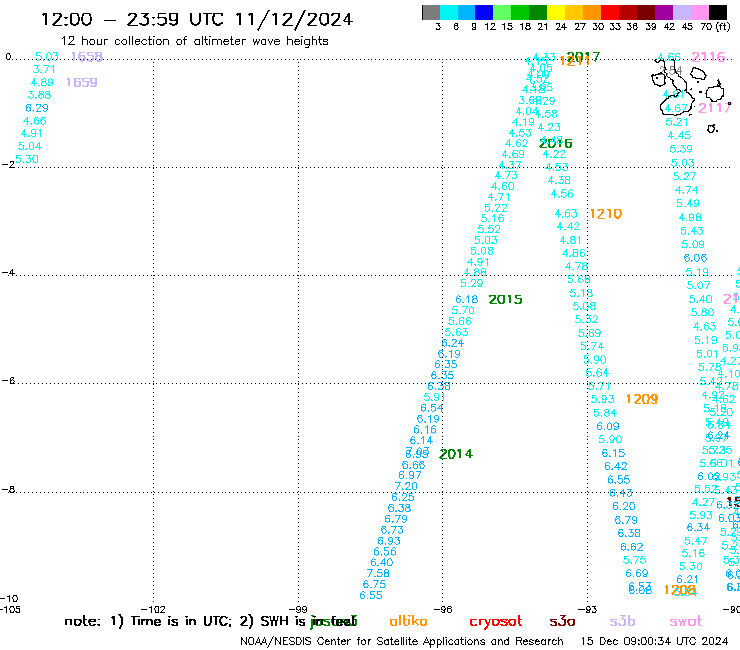Select the lavender 's3b' legend name
The height and width of the screenshot is (650, 740).
622,621
